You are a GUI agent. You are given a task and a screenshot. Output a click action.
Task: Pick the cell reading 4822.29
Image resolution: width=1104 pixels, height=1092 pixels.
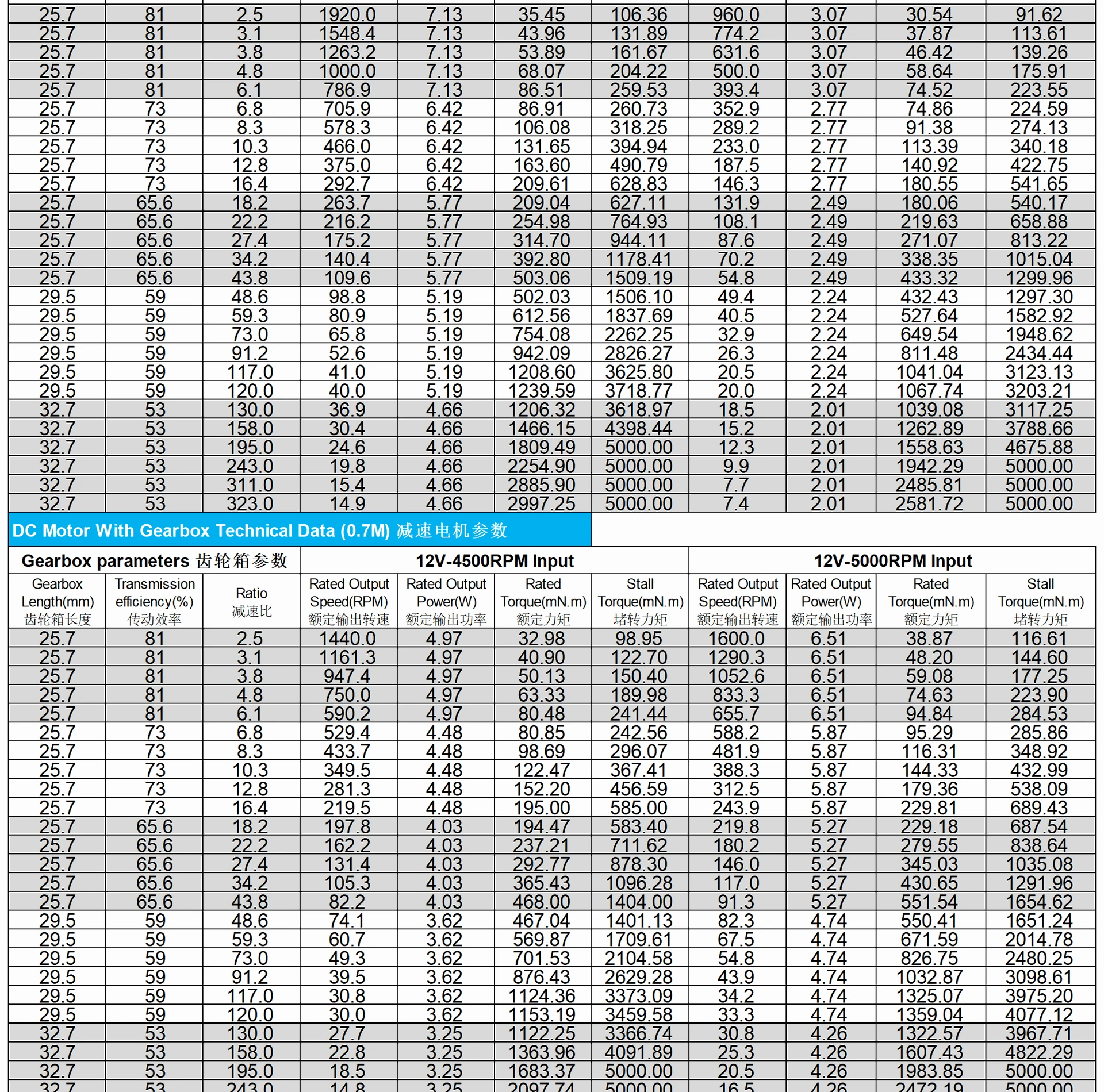tap(1039, 1052)
